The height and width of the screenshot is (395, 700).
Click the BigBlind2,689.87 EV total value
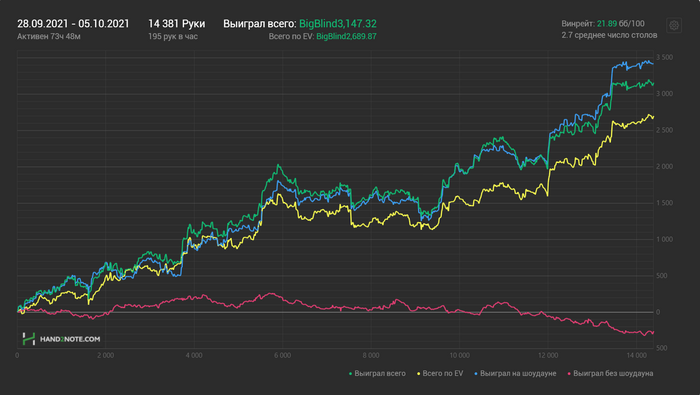pos(346,37)
